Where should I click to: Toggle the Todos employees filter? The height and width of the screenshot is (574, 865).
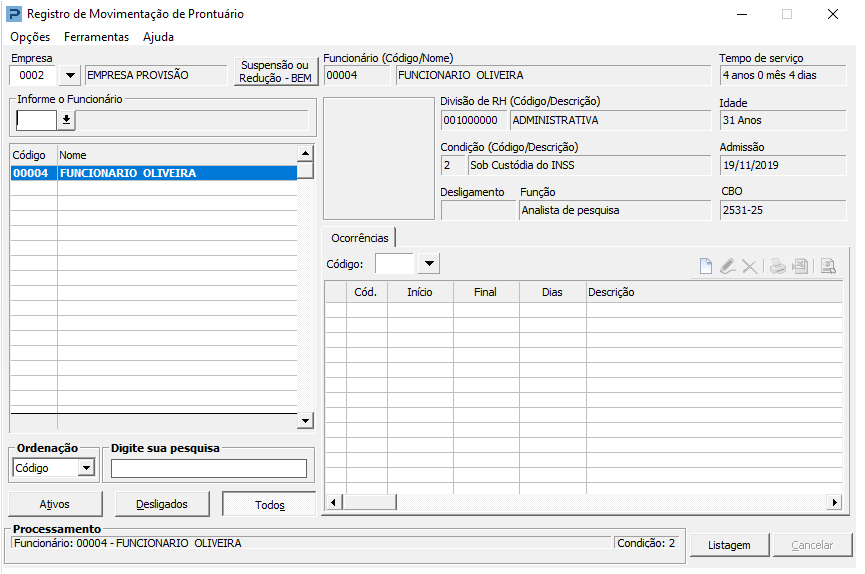point(269,505)
